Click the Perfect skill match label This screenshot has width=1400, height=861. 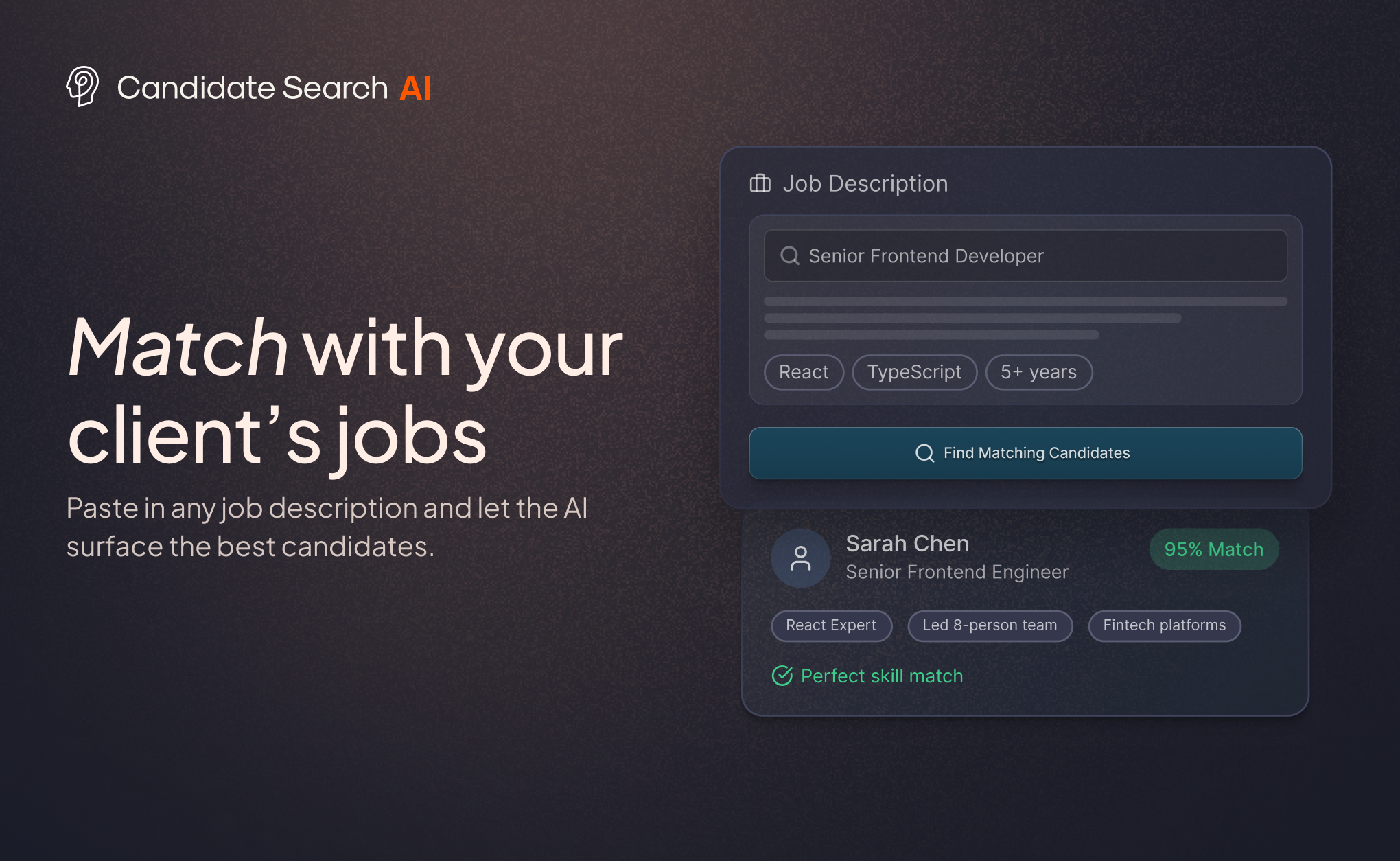pos(882,676)
